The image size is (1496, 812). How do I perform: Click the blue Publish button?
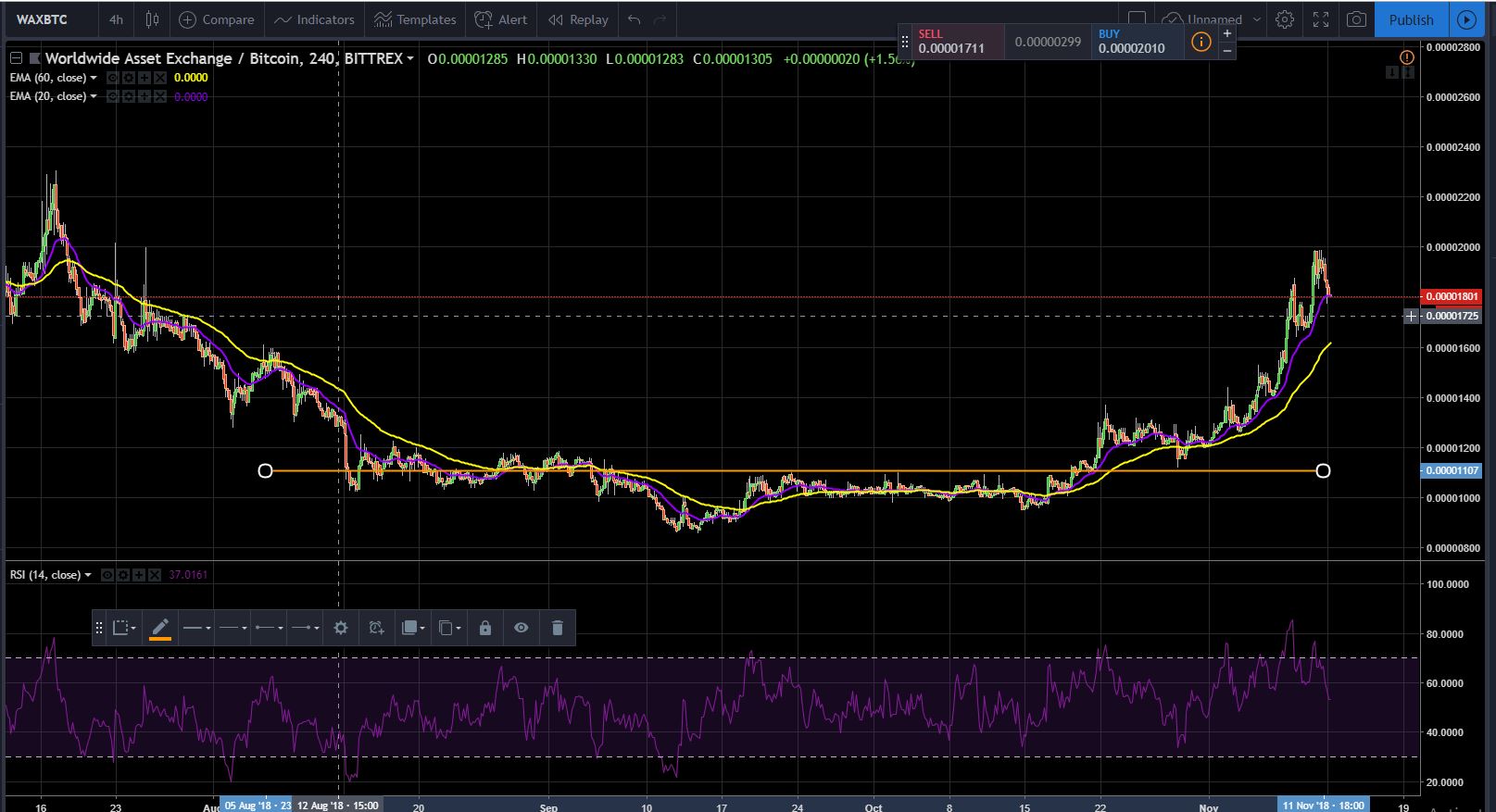(x=1411, y=19)
